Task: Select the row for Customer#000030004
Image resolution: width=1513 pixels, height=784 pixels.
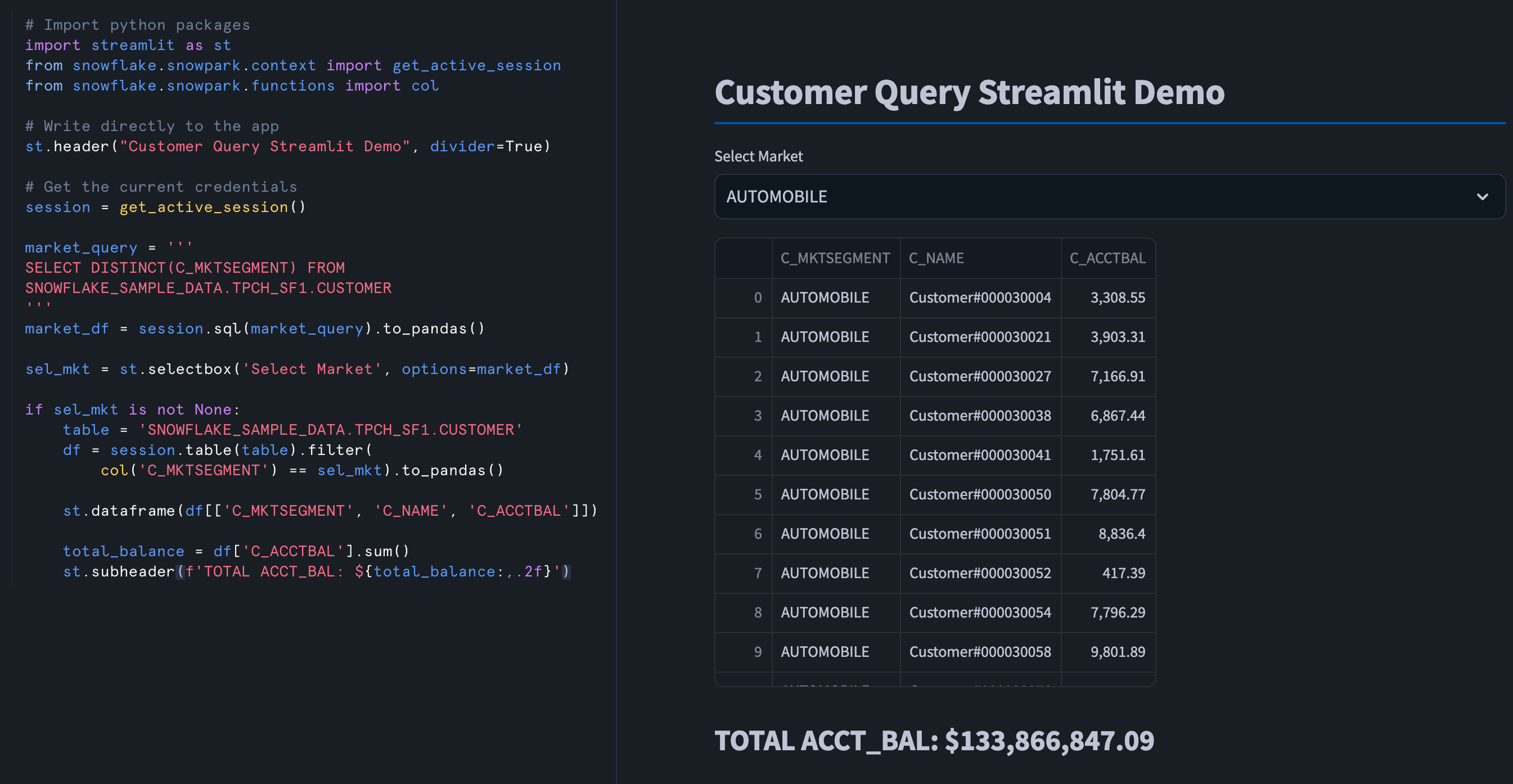Action: click(980, 298)
